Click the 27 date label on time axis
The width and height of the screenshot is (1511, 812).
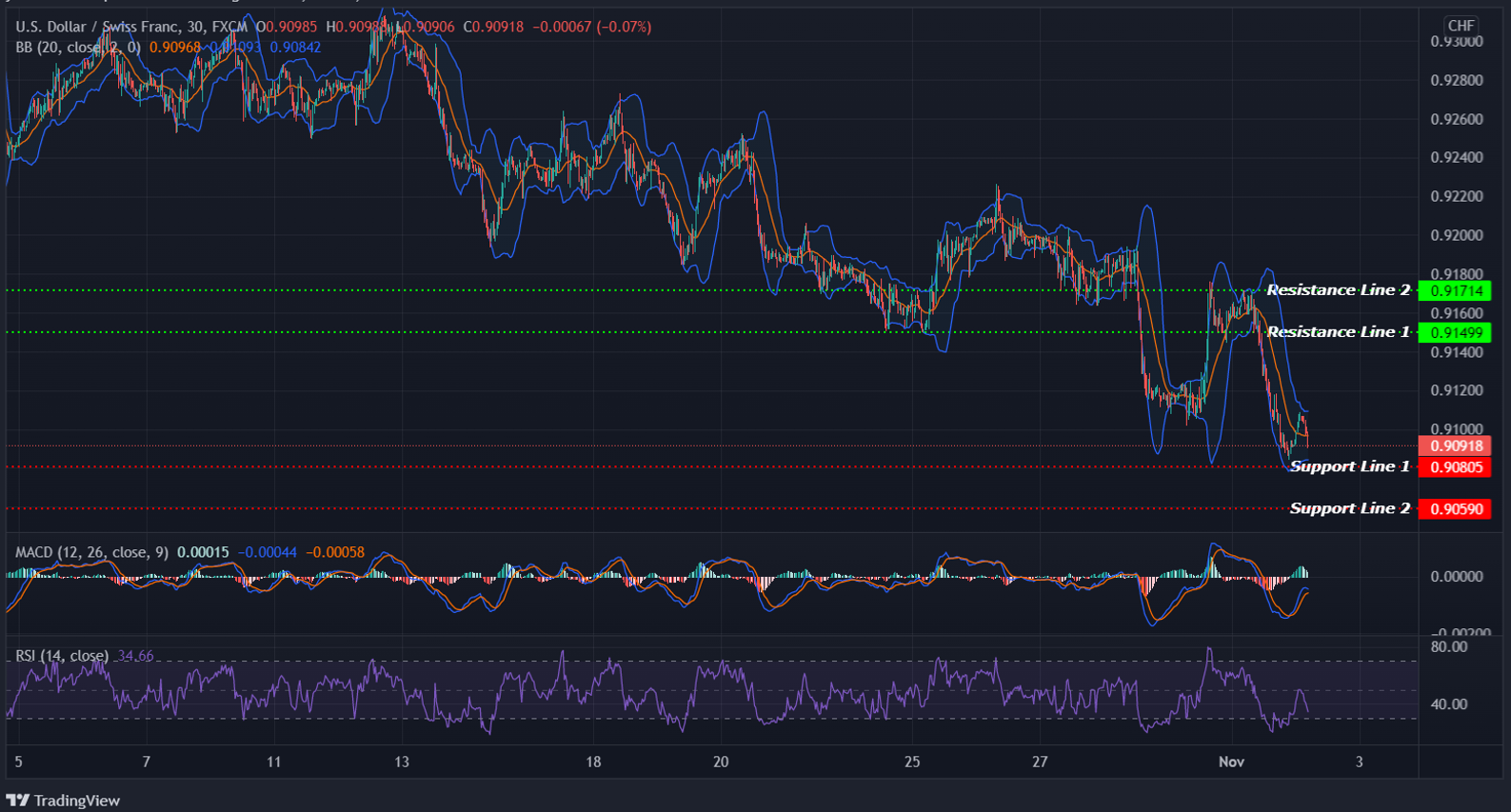[1040, 762]
